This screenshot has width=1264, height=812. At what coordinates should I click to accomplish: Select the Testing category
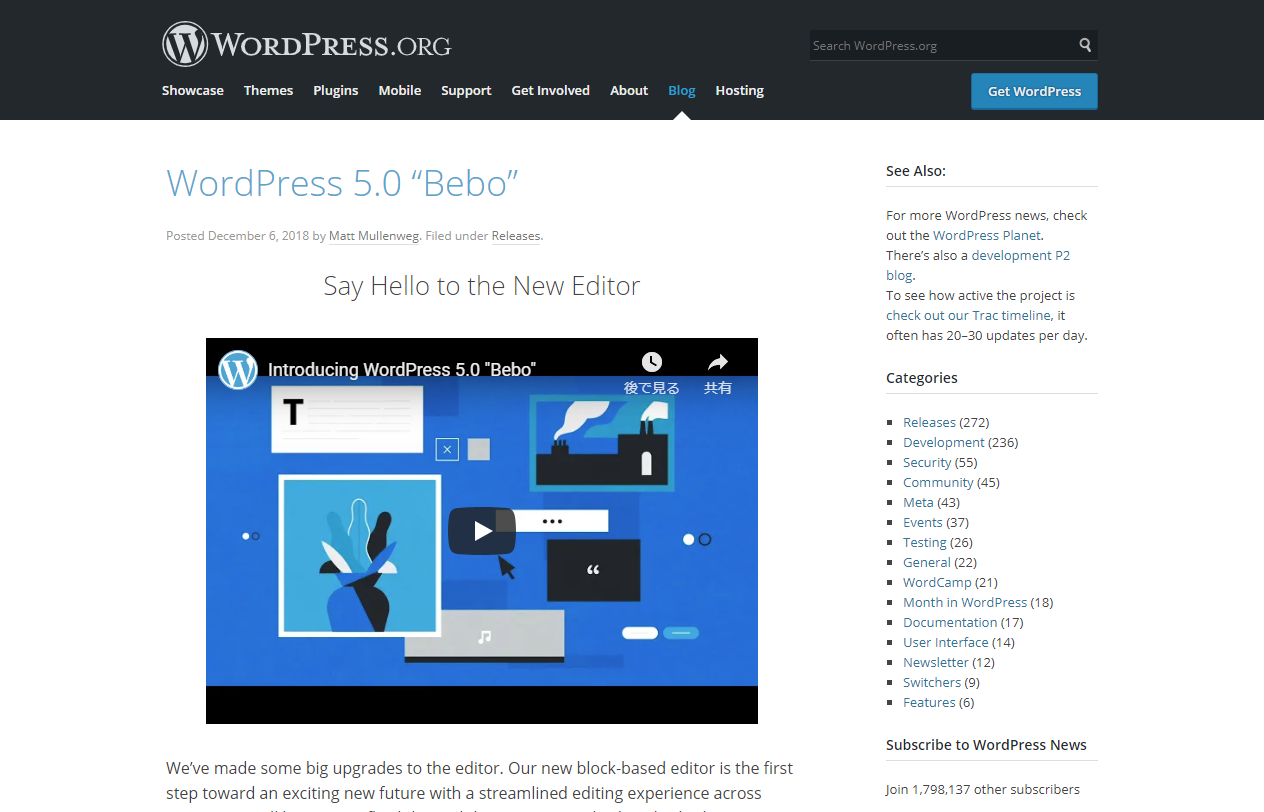(x=925, y=542)
